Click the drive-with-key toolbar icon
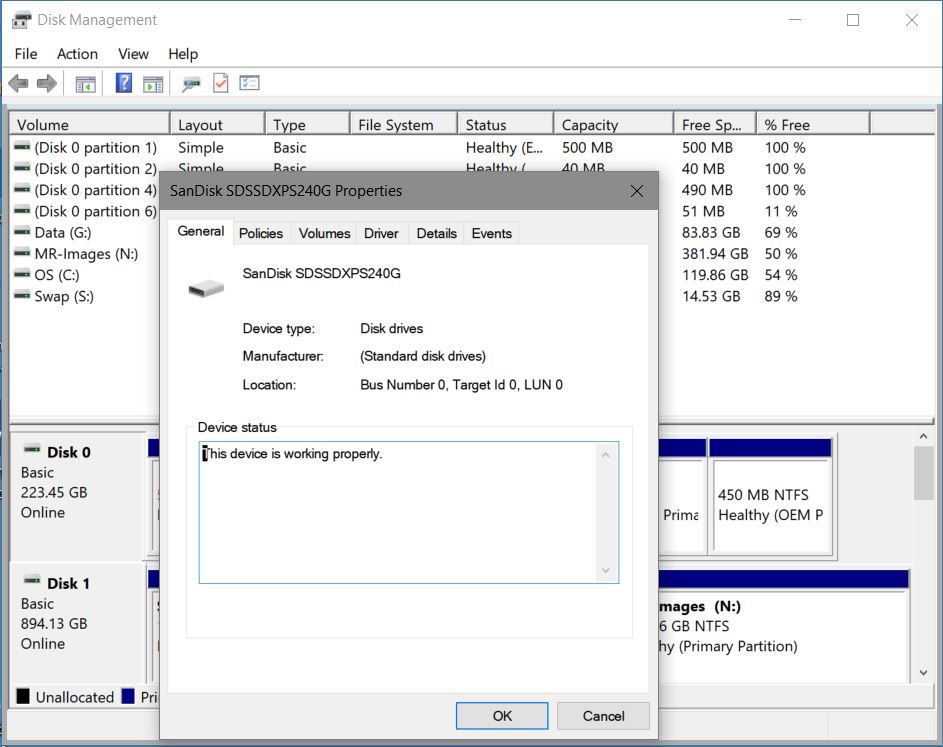 [191, 84]
